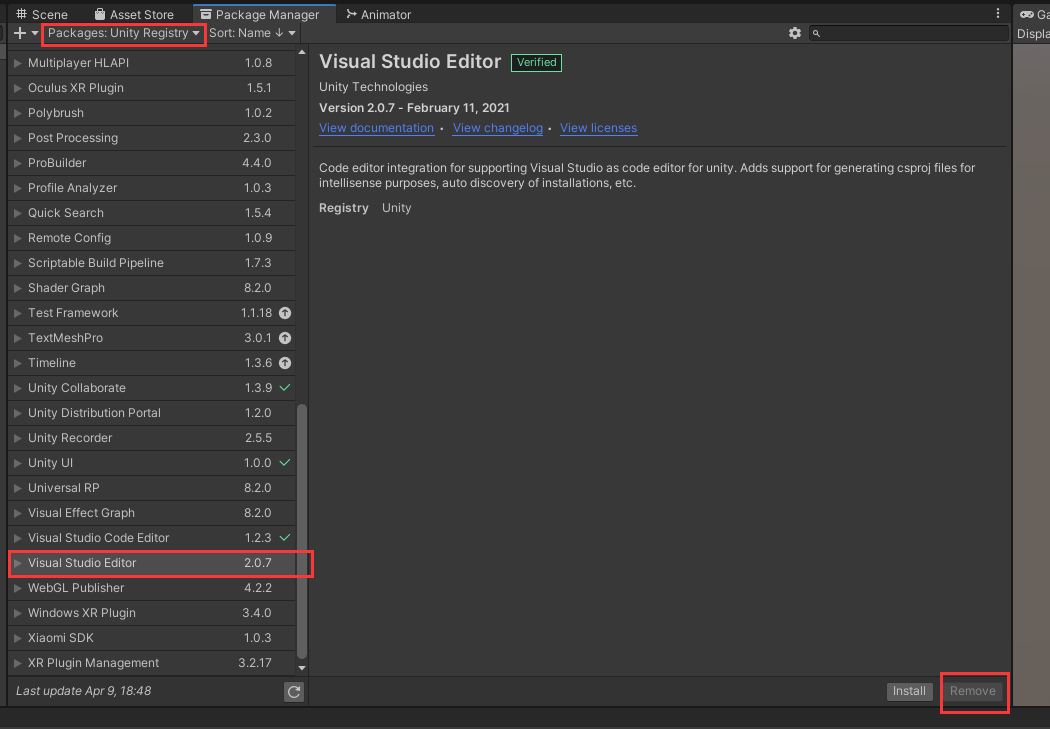Open the advanced settings gear icon

[795, 33]
